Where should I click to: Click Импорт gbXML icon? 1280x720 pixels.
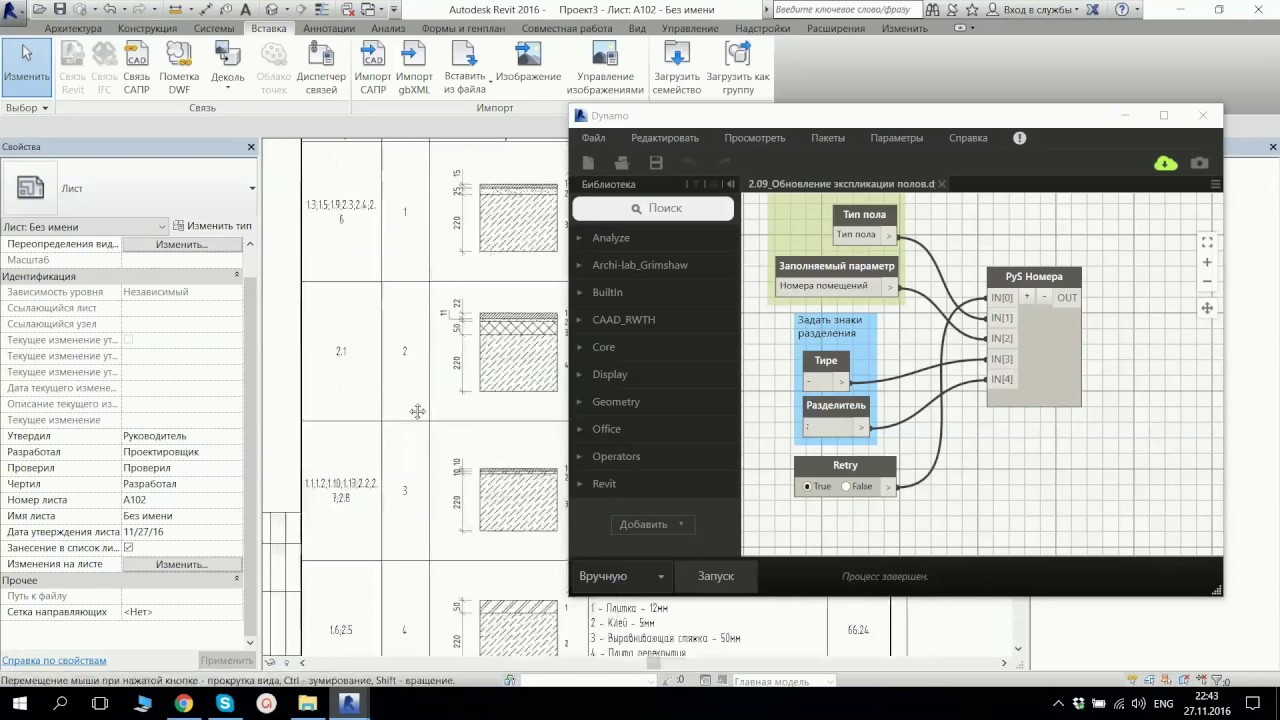coord(414,68)
